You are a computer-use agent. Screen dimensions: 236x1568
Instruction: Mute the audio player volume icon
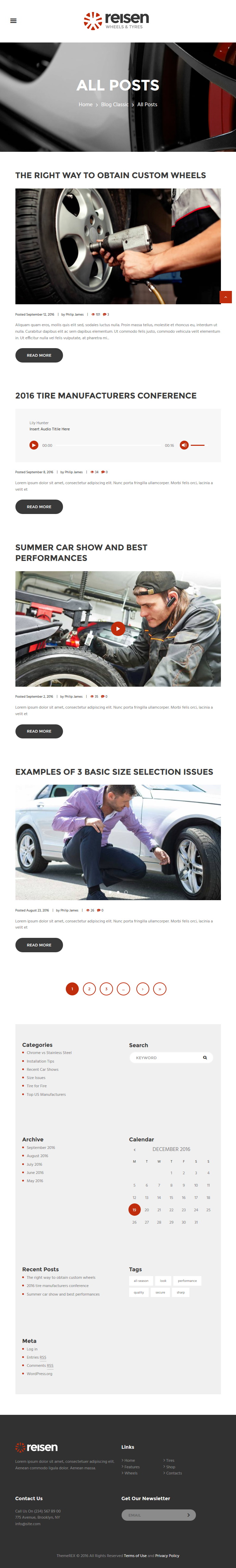click(x=184, y=445)
